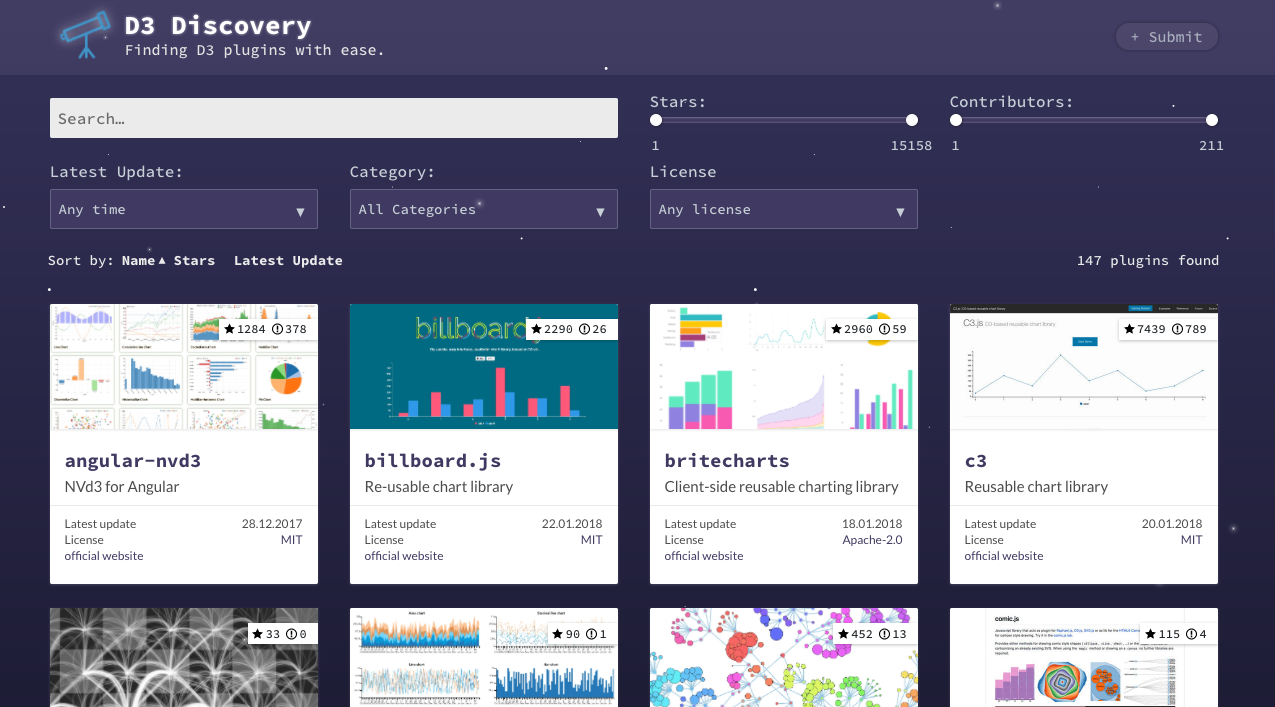Click the 'Reusable chart library' c3 description

click(1036, 487)
